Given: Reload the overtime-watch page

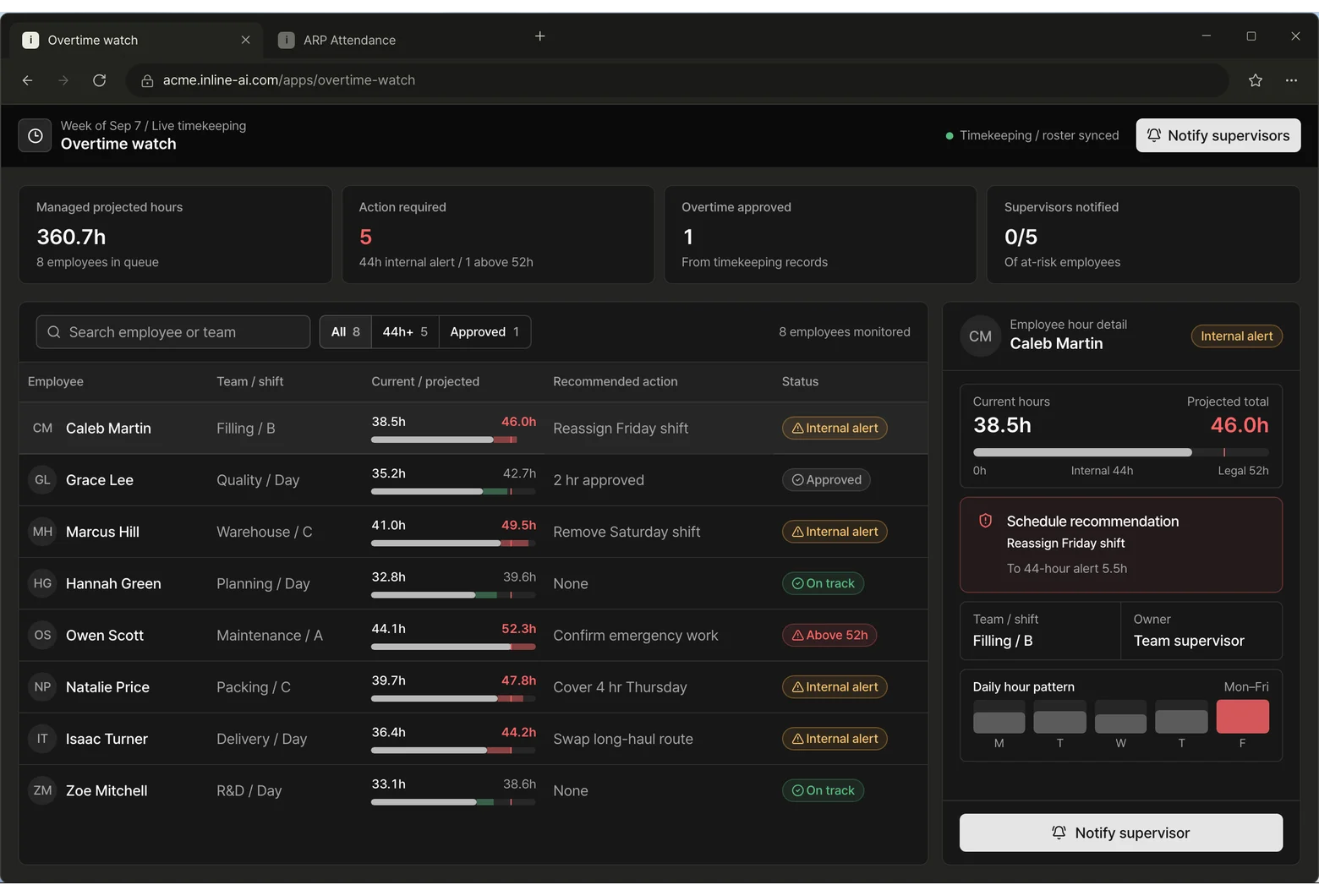Looking at the screenshot, I should pos(99,80).
